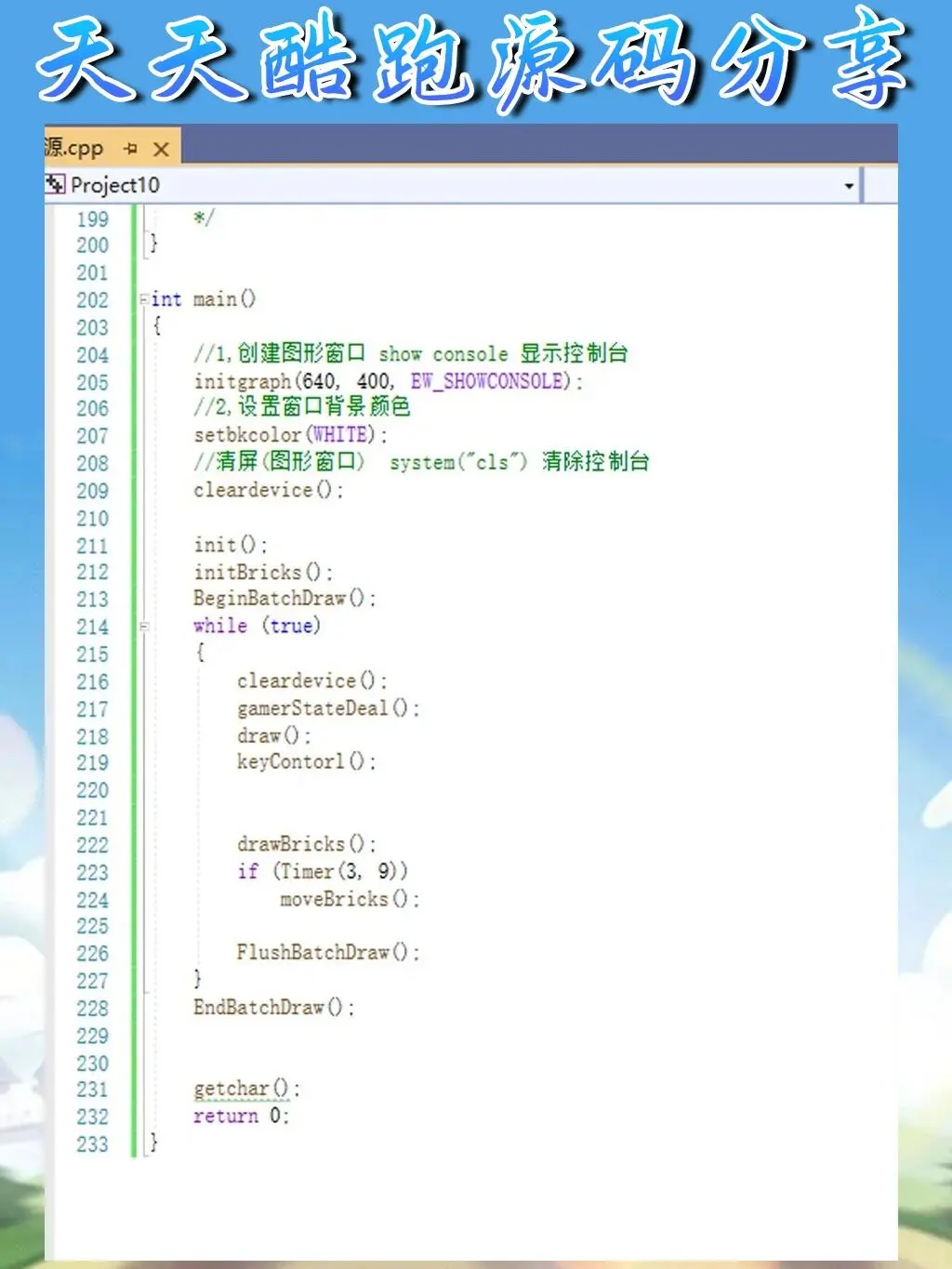Click on BeginBatchDraw() call
Viewport: 952px width, 1269px height.
pyautogui.click(x=284, y=599)
